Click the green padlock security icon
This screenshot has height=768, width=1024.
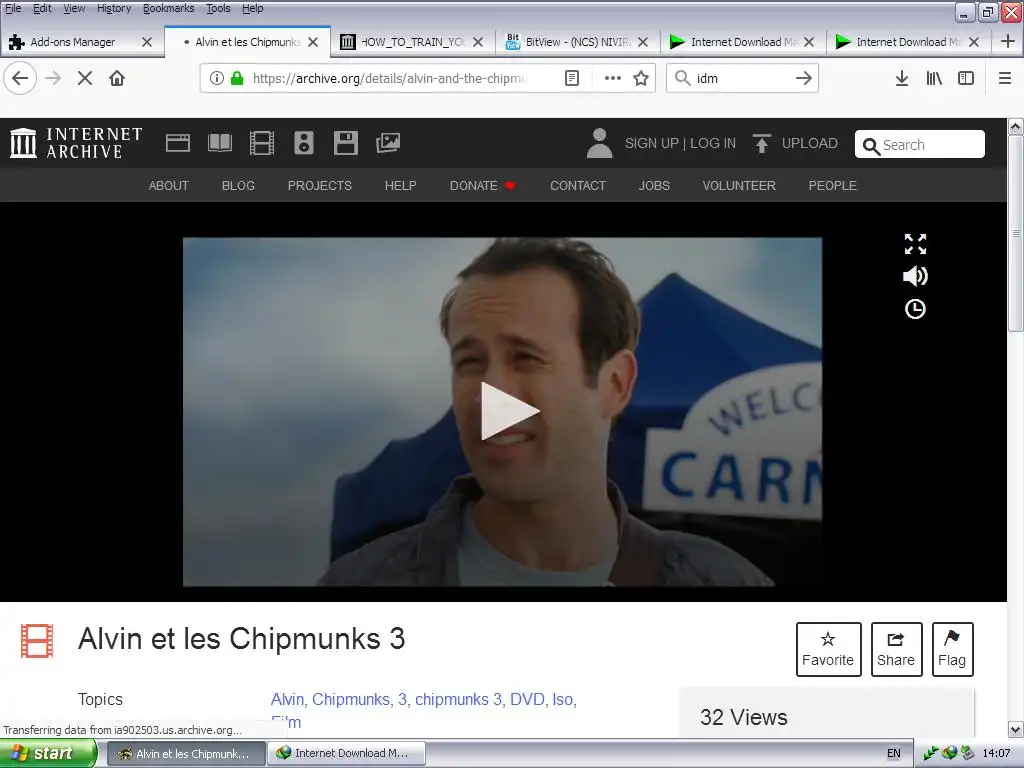click(237, 78)
